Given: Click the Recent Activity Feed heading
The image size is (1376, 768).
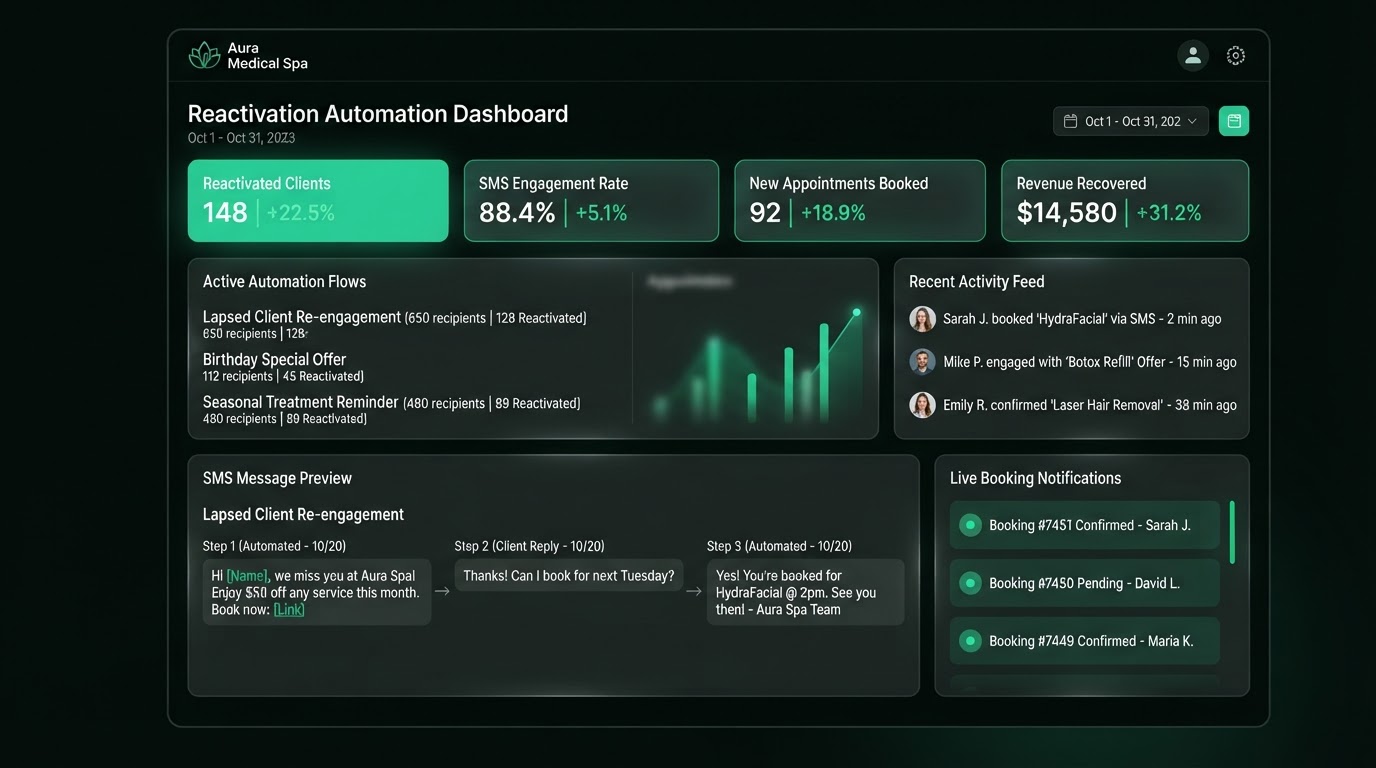Looking at the screenshot, I should 977,282.
